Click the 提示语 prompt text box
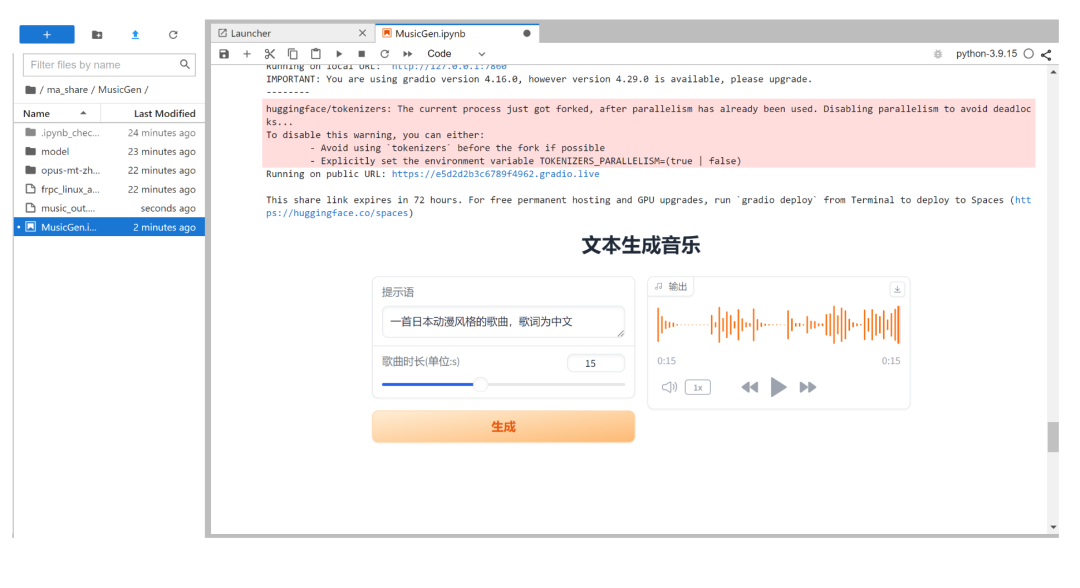1080x588 pixels. click(503, 322)
